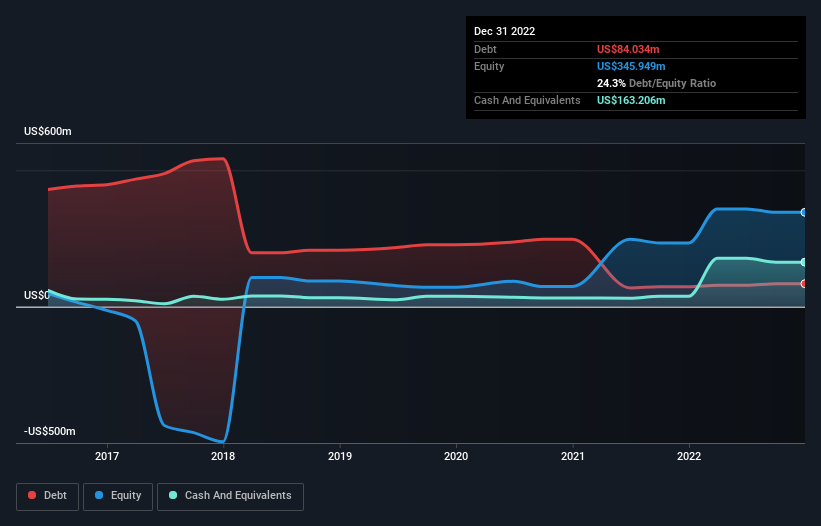Click the US$163.206m cash value
821x526 pixels.
pos(631,100)
